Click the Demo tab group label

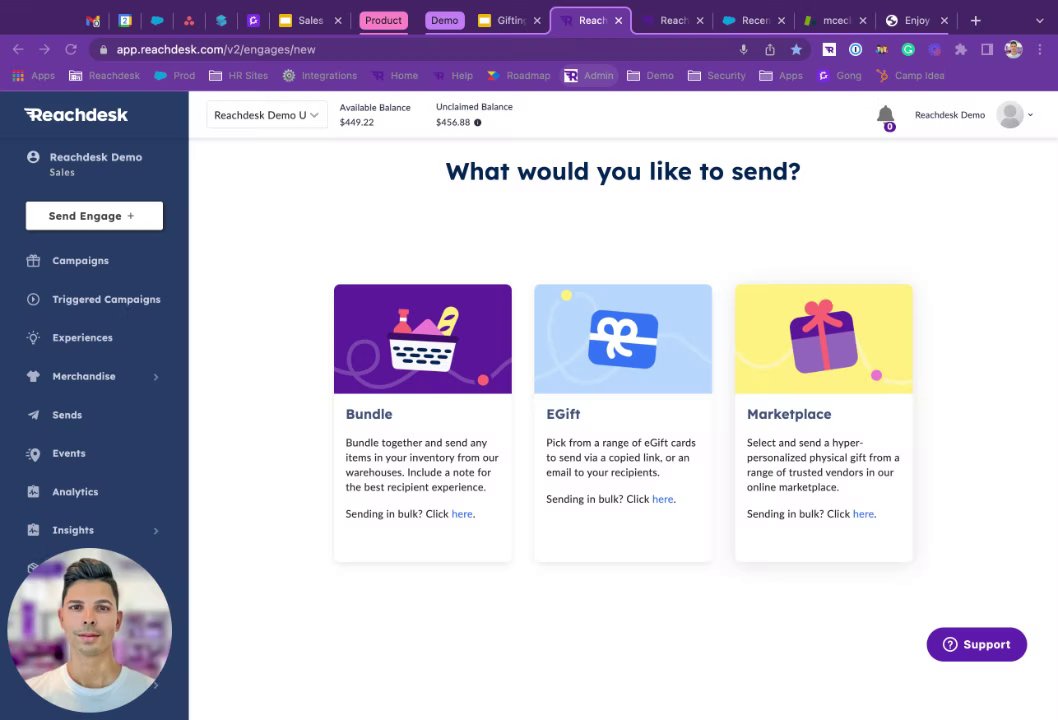click(445, 21)
